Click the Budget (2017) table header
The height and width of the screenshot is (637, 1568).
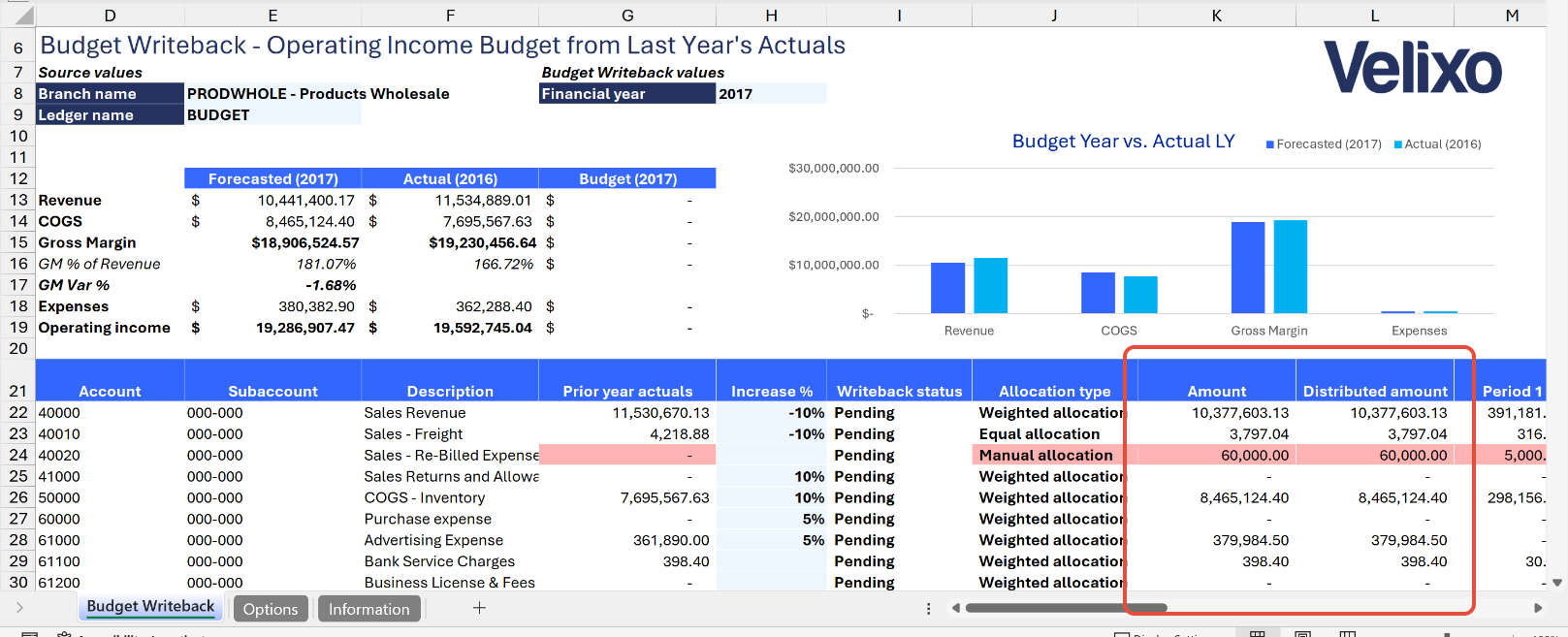(627, 178)
